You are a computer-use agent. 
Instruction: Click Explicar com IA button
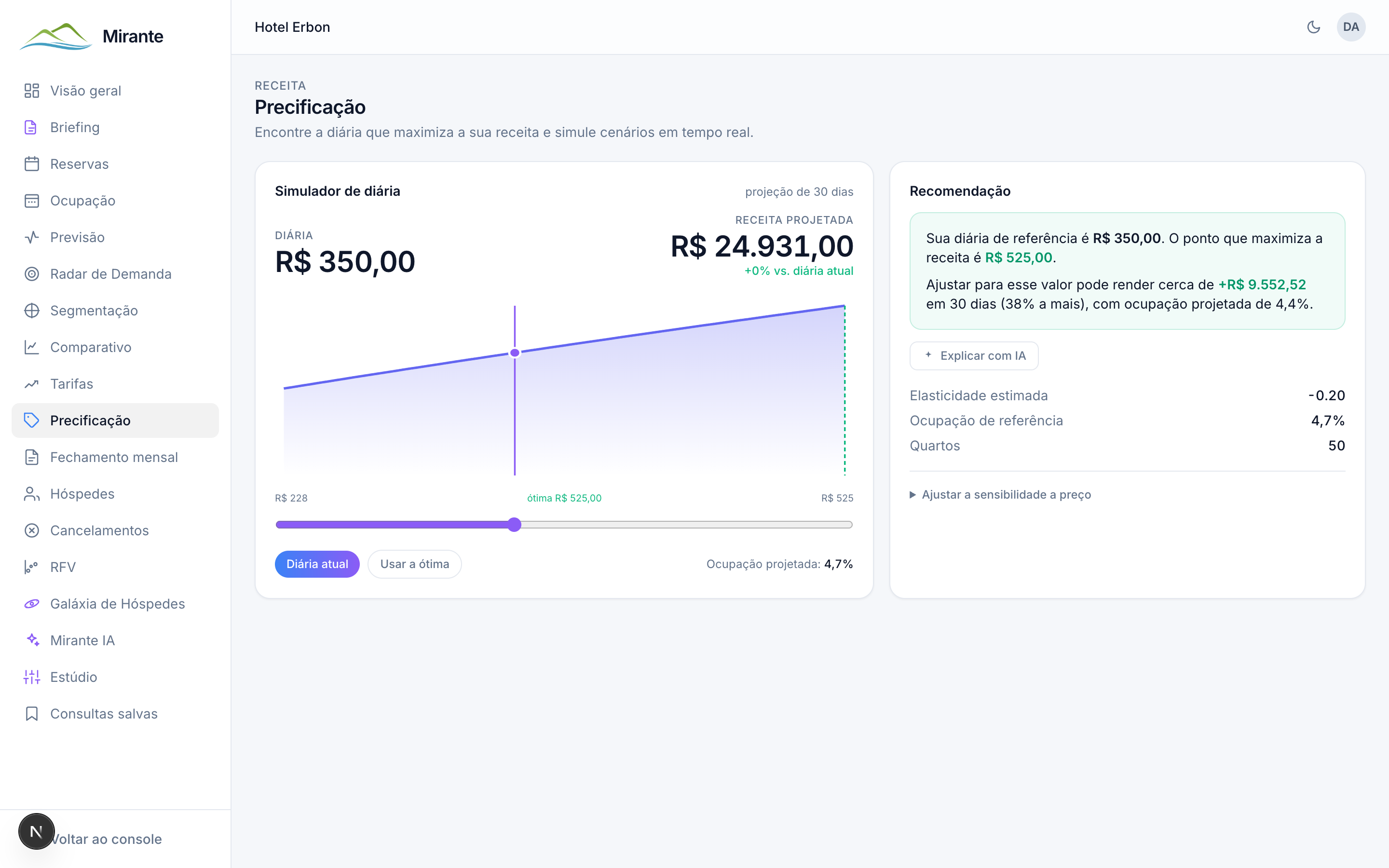click(x=974, y=356)
